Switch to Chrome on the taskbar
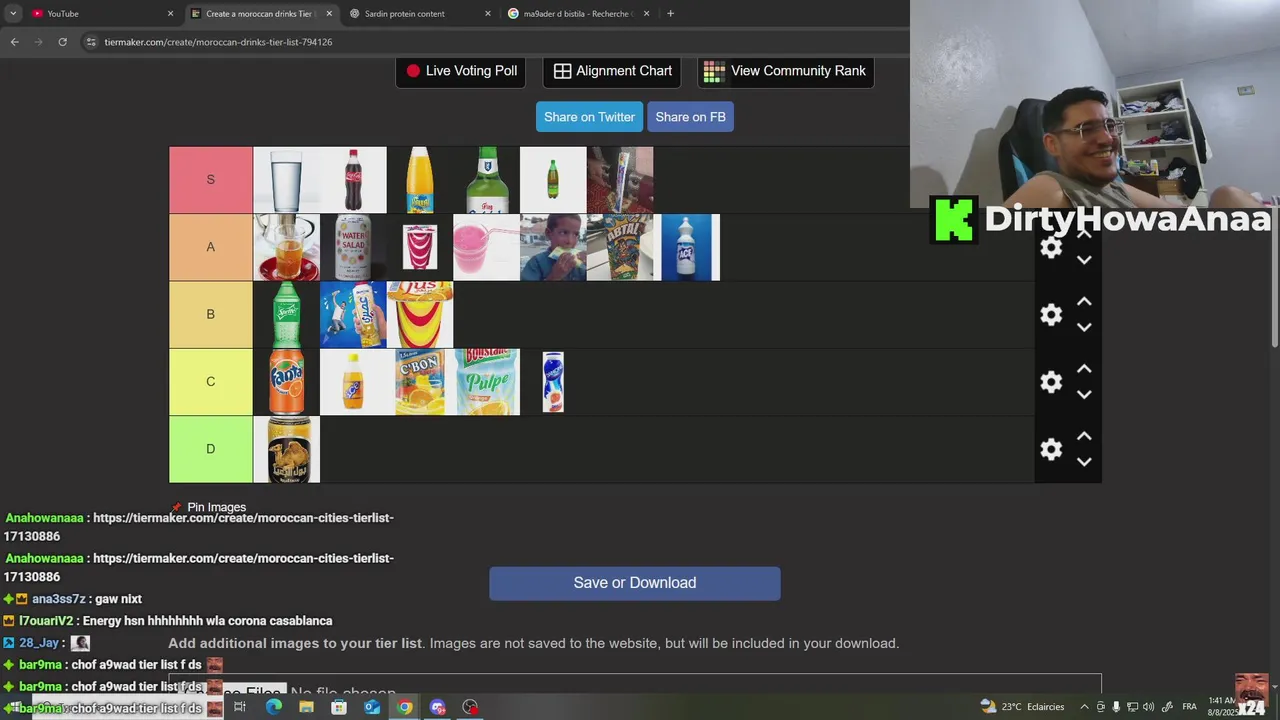1280x720 pixels. pos(405,707)
